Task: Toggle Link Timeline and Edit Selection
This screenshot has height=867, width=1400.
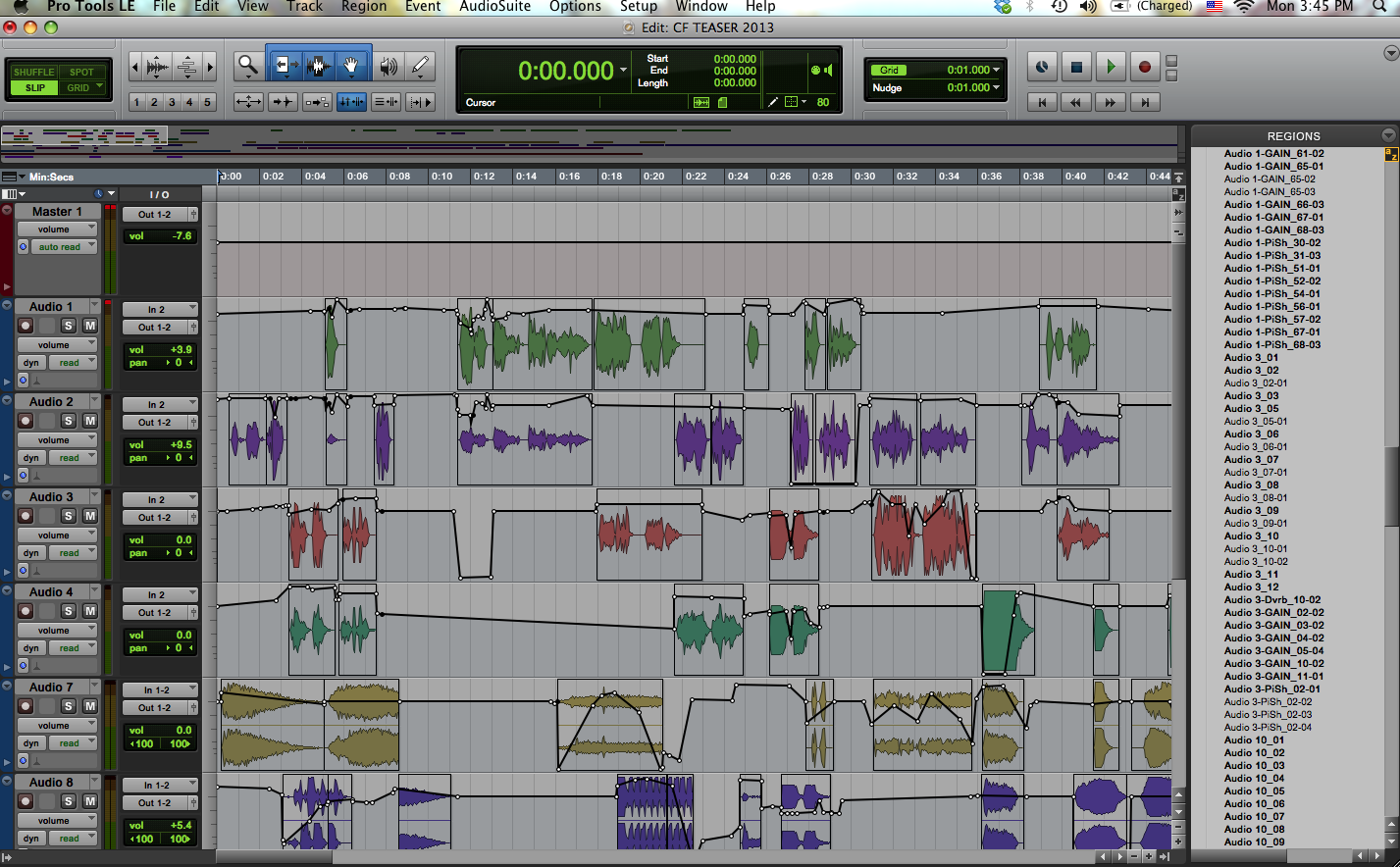Action: click(351, 102)
